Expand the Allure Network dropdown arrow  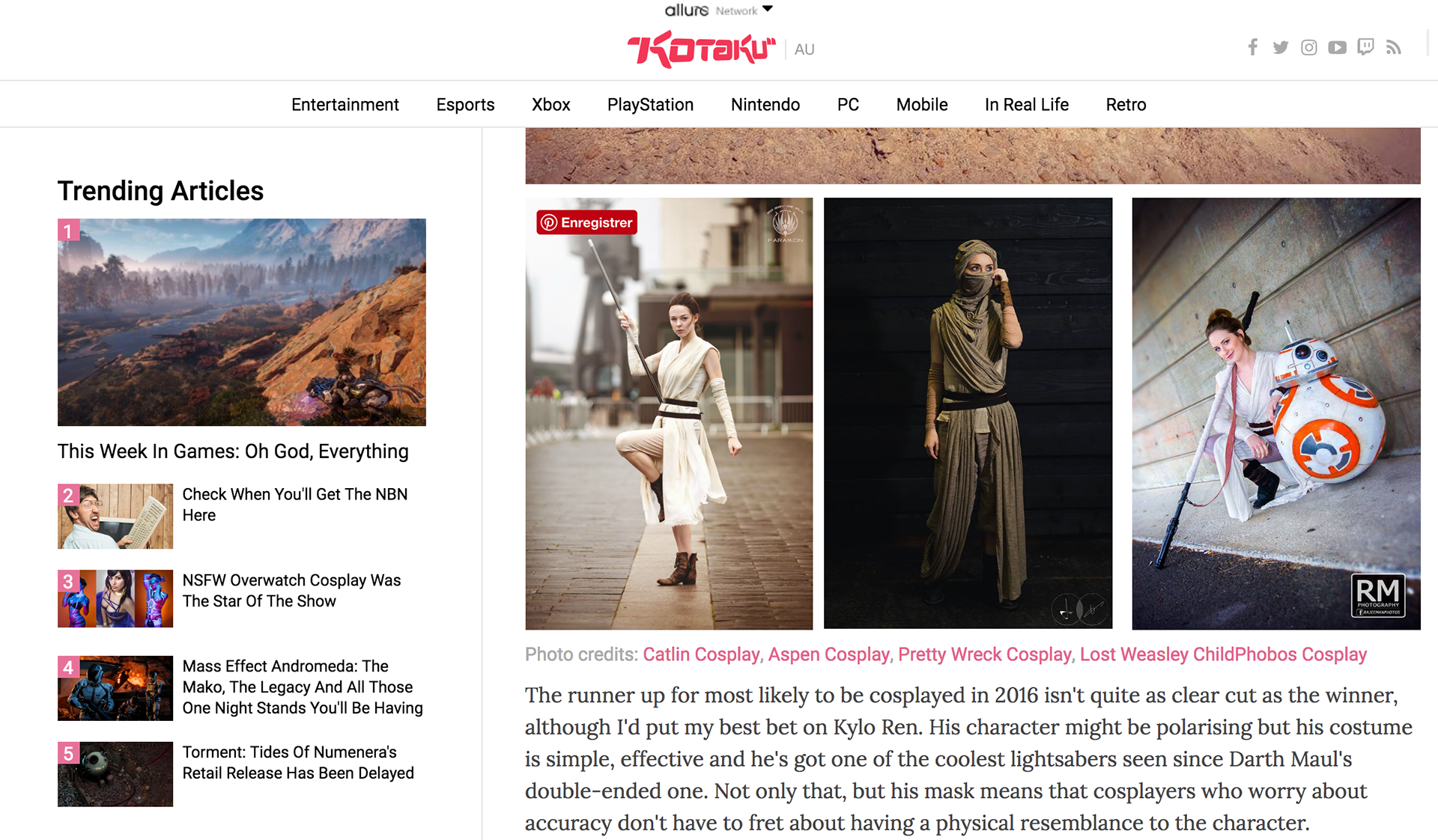(x=768, y=10)
